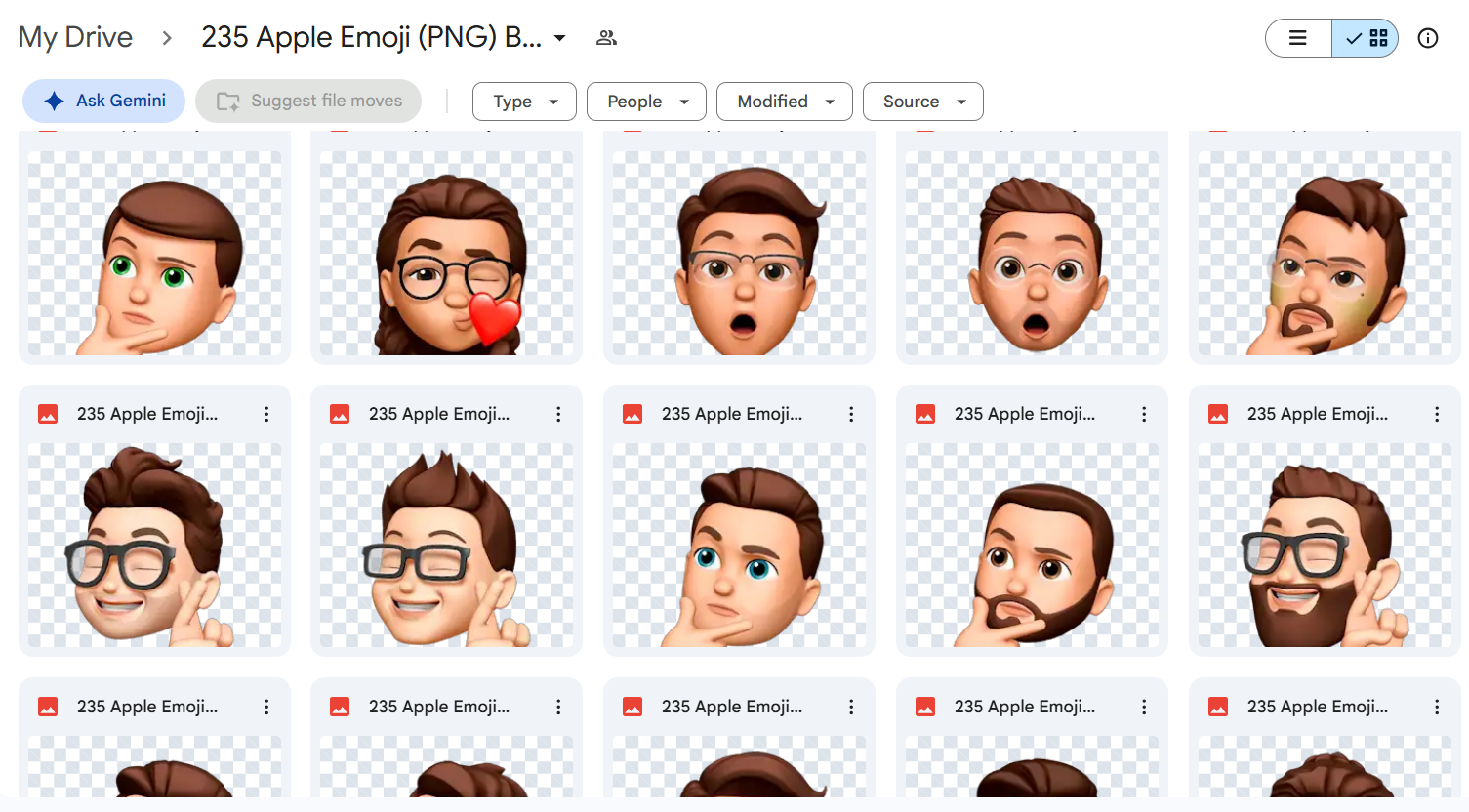Select the winking kiss emoji with red heart
Screen dimensions: 1469x812
[447, 253]
